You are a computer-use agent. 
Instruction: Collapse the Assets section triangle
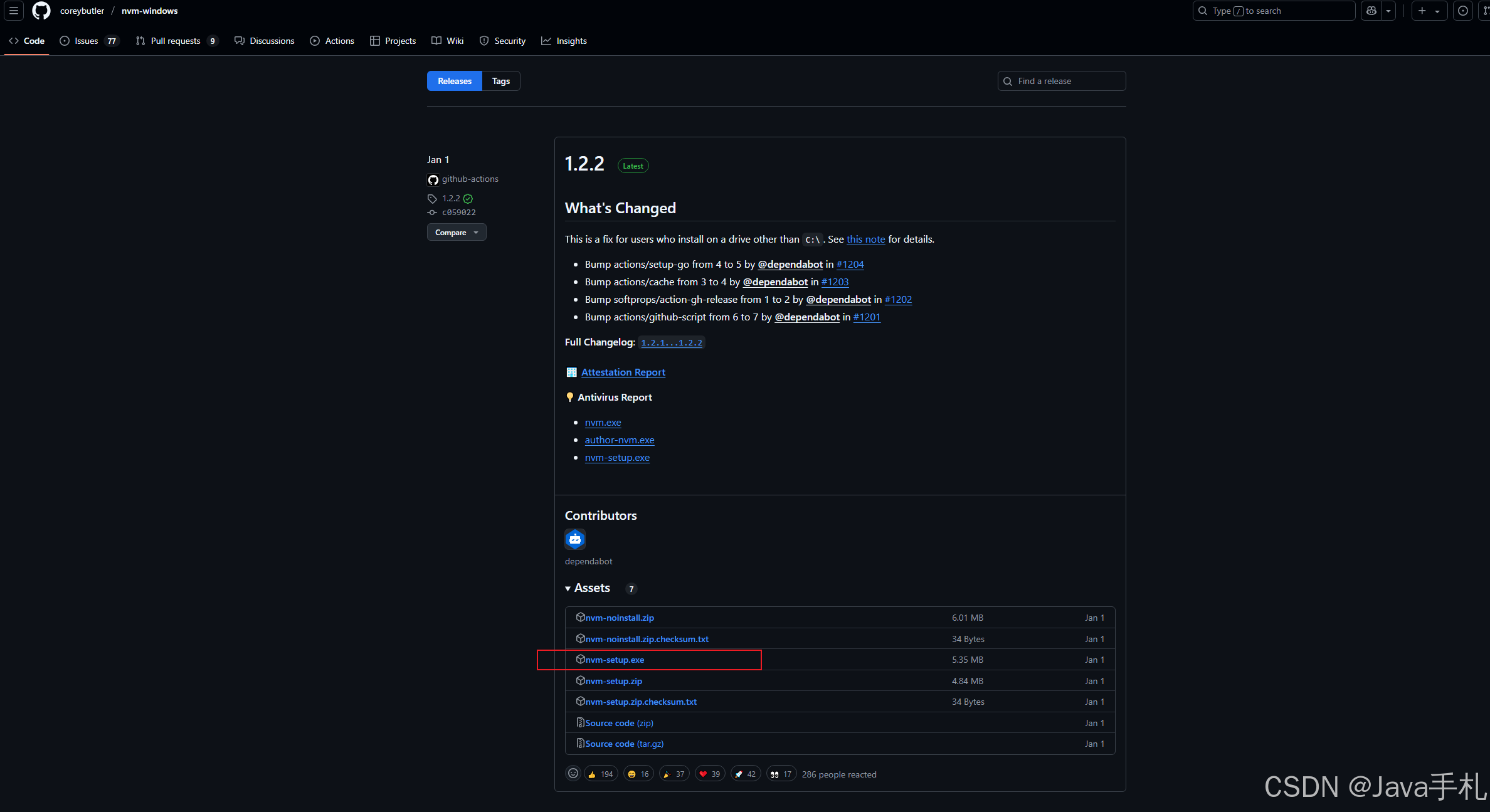click(568, 588)
